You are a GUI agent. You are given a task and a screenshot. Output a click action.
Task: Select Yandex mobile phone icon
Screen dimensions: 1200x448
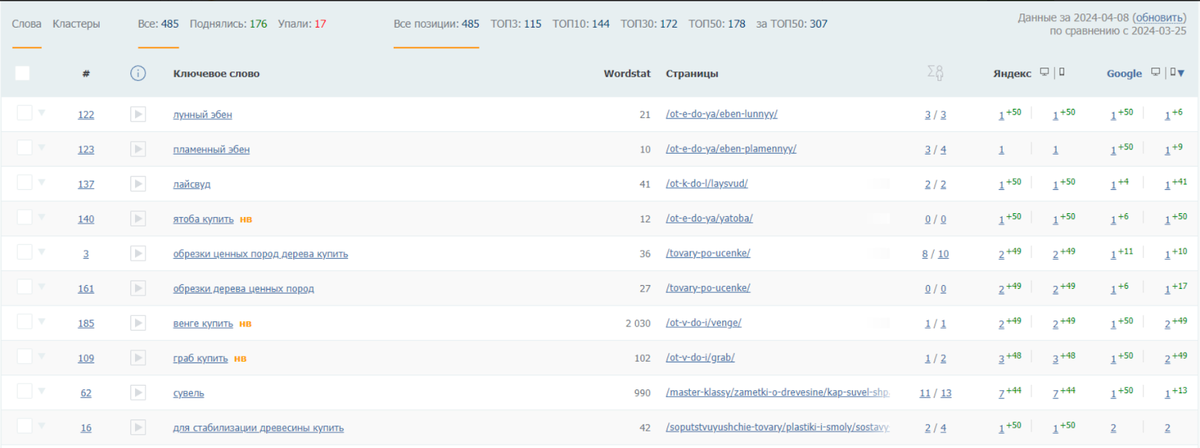[x=1061, y=72]
